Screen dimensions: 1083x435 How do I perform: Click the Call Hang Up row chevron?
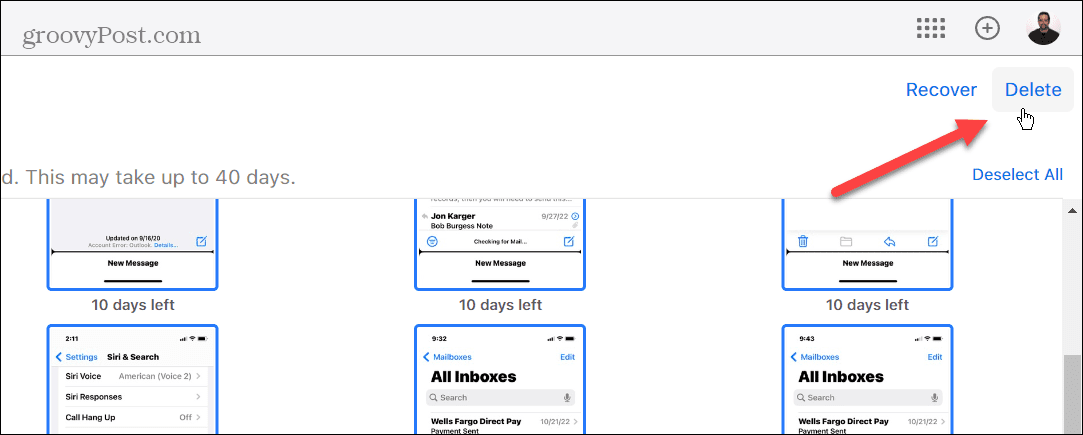tap(198, 417)
